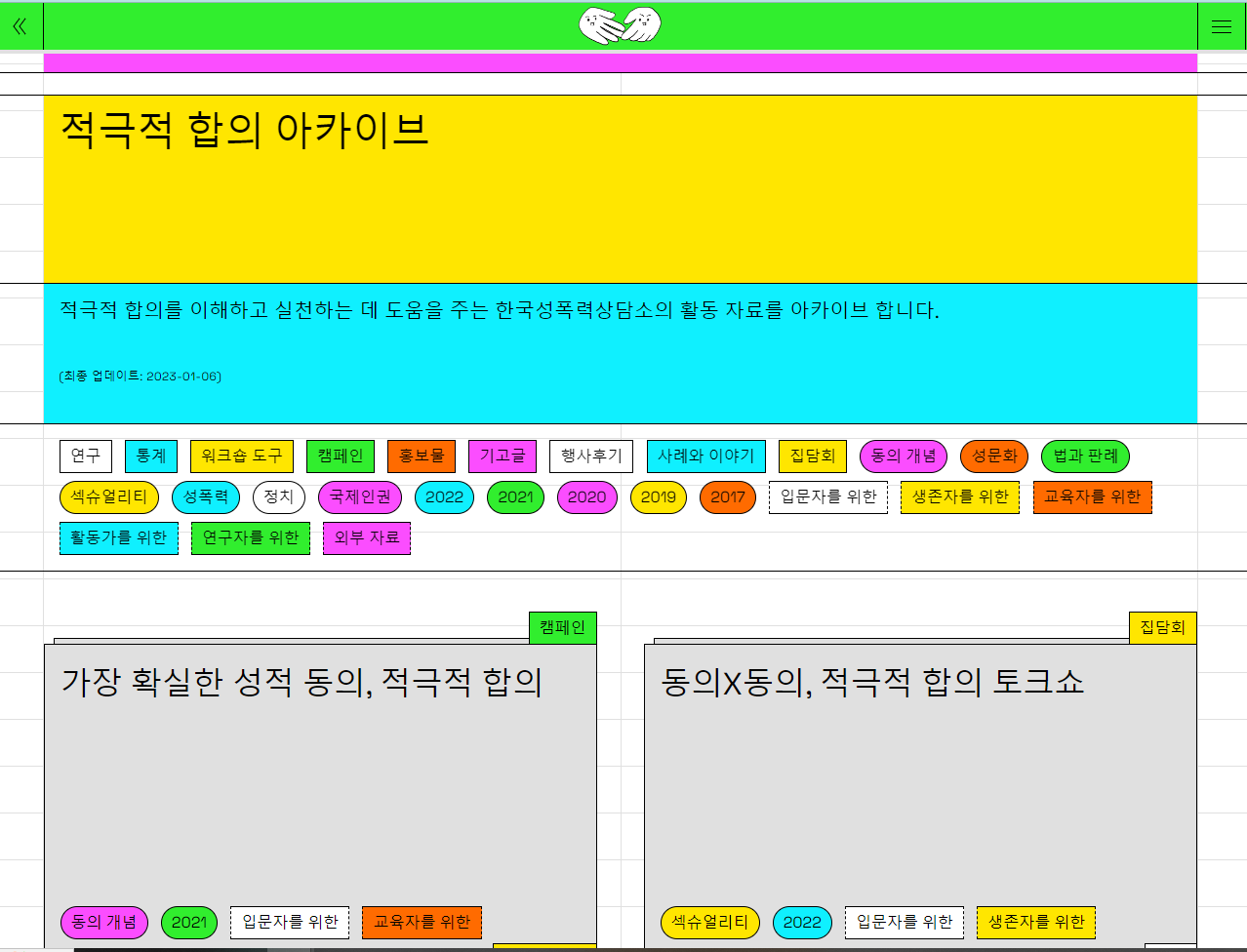The height and width of the screenshot is (952, 1247).
Task: Choose the 행사후기 filter tag
Action: (591, 456)
